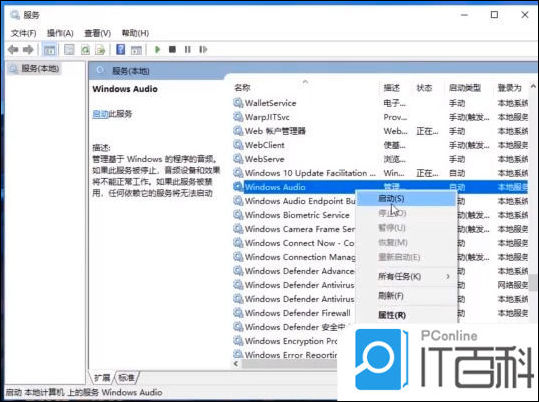Screen dimensions: 539x402
Task: Click the Export List toolbar icon
Action: [100, 50]
